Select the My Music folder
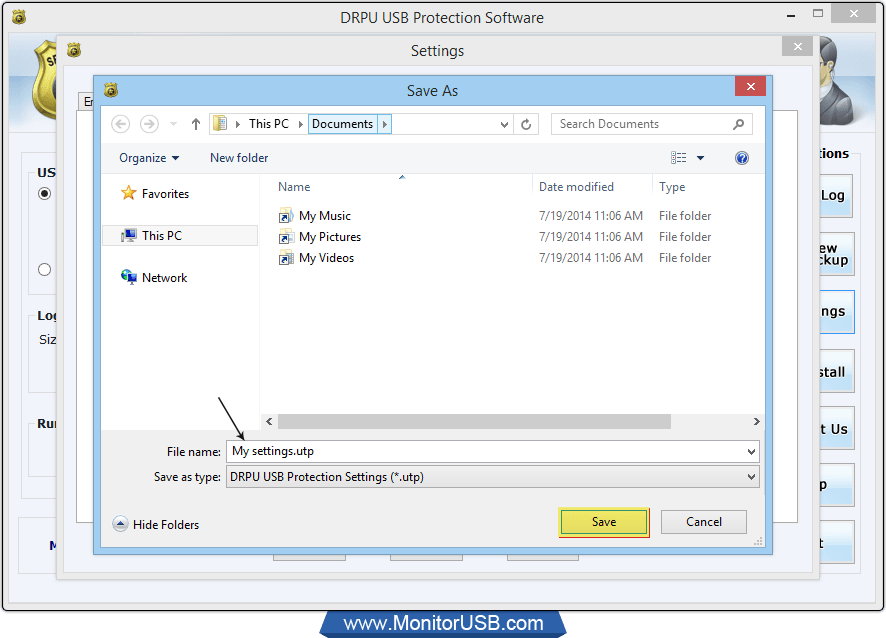 324,216
